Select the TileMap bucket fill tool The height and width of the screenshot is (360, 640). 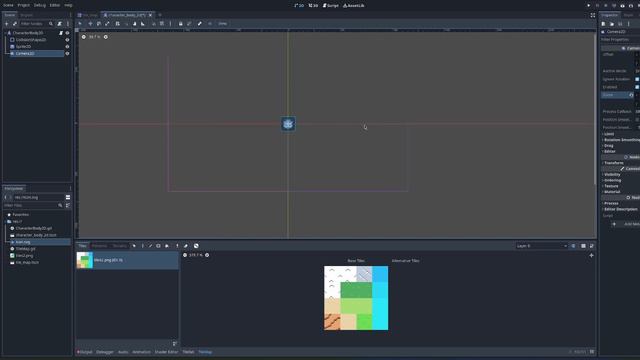pyautogui.click(x=167, y=246)
